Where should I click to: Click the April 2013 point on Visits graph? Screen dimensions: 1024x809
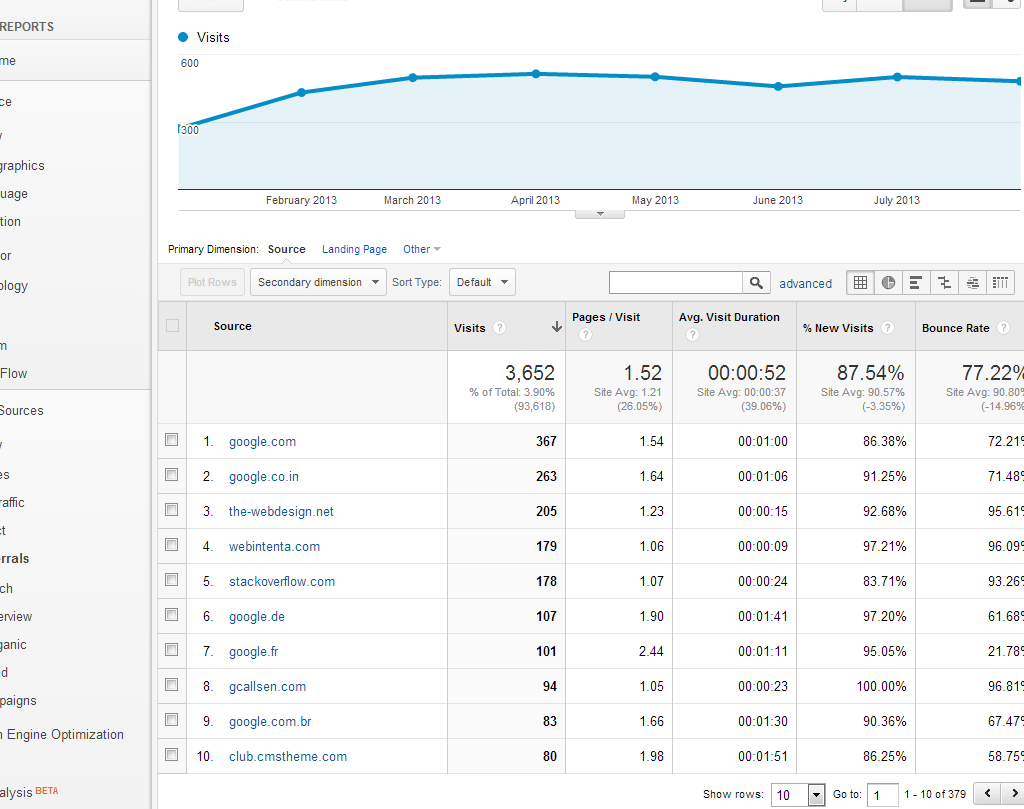(x=536, y=74)
